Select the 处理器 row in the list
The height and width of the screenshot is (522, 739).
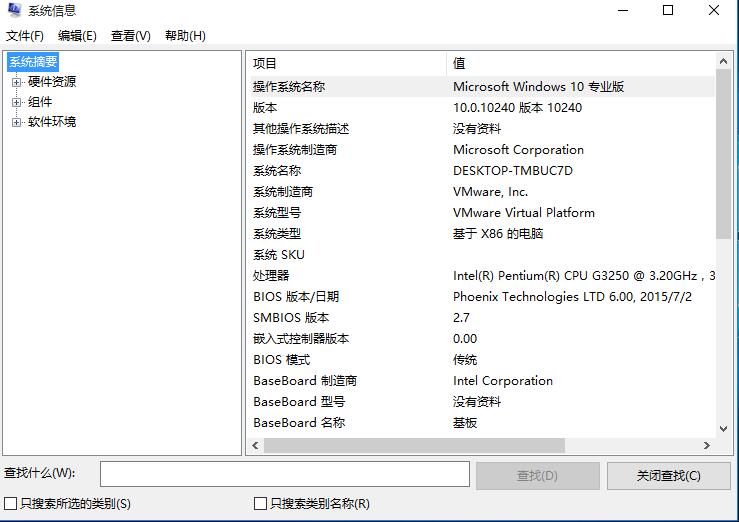(271, 276)
